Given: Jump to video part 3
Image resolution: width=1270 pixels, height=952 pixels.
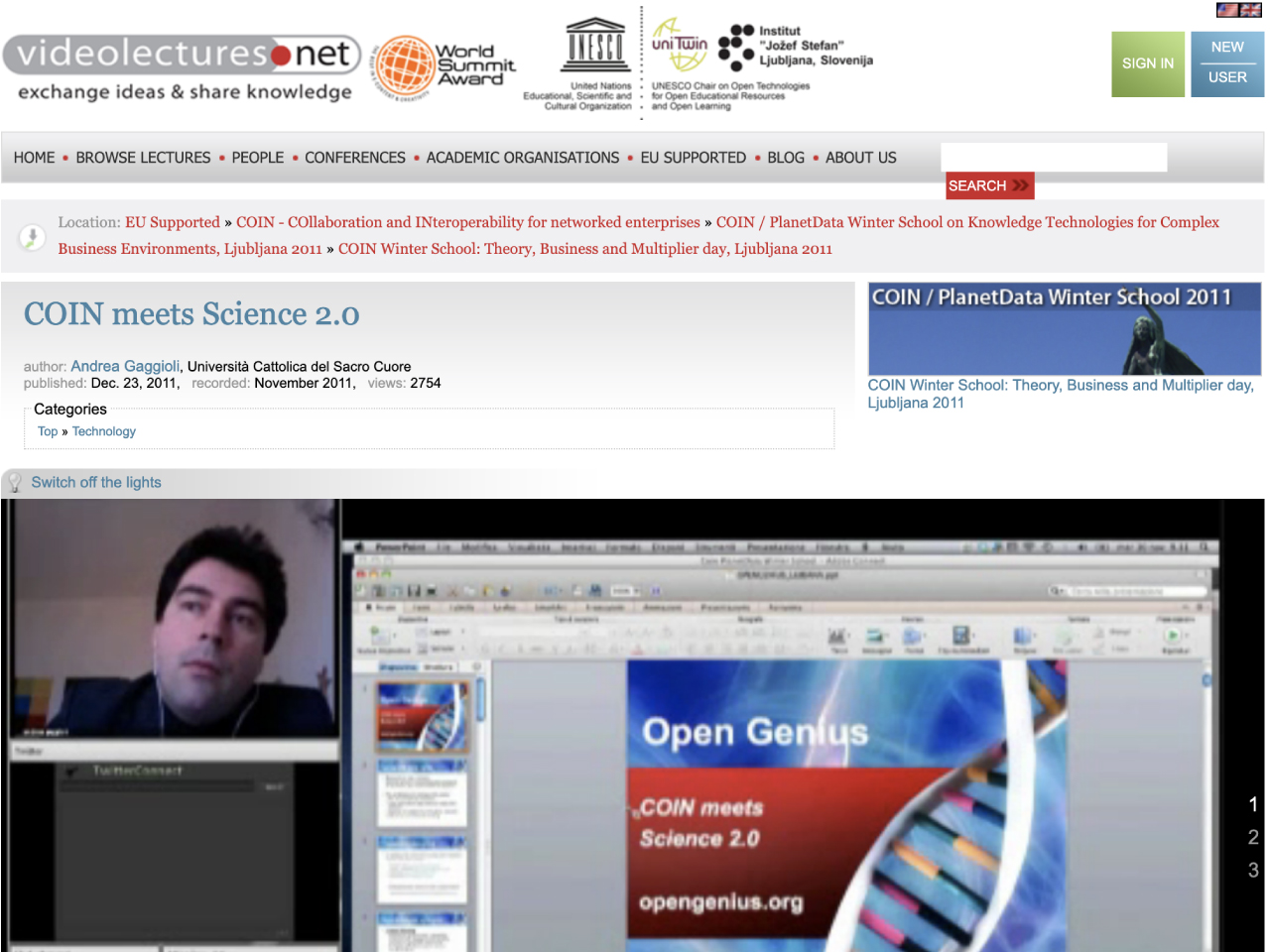Looking at the screenshot, I should click(1253, 870).
